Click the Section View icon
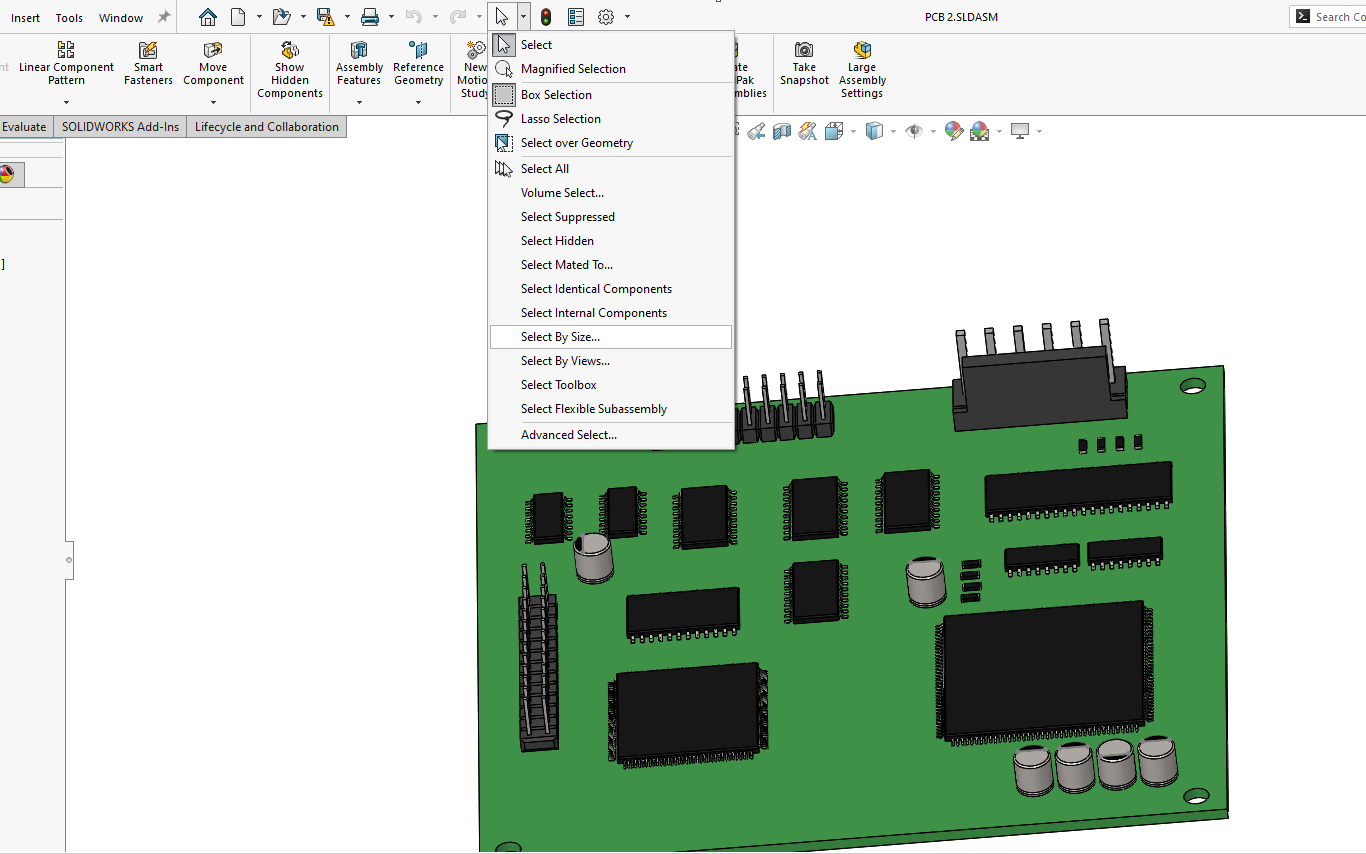The image size is (1366, 854). pos(782,131)
